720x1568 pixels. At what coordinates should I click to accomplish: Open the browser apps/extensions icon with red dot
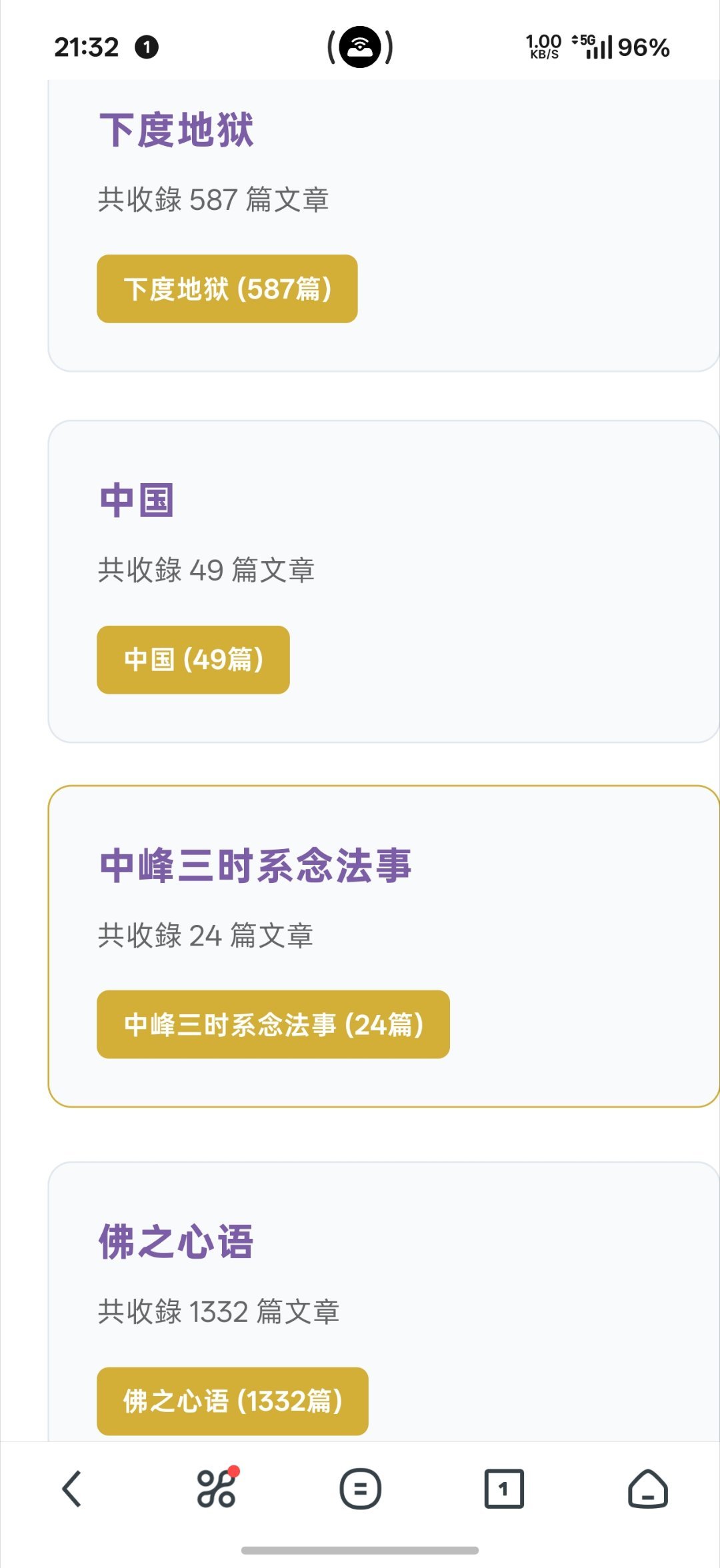pos(217,1487)
